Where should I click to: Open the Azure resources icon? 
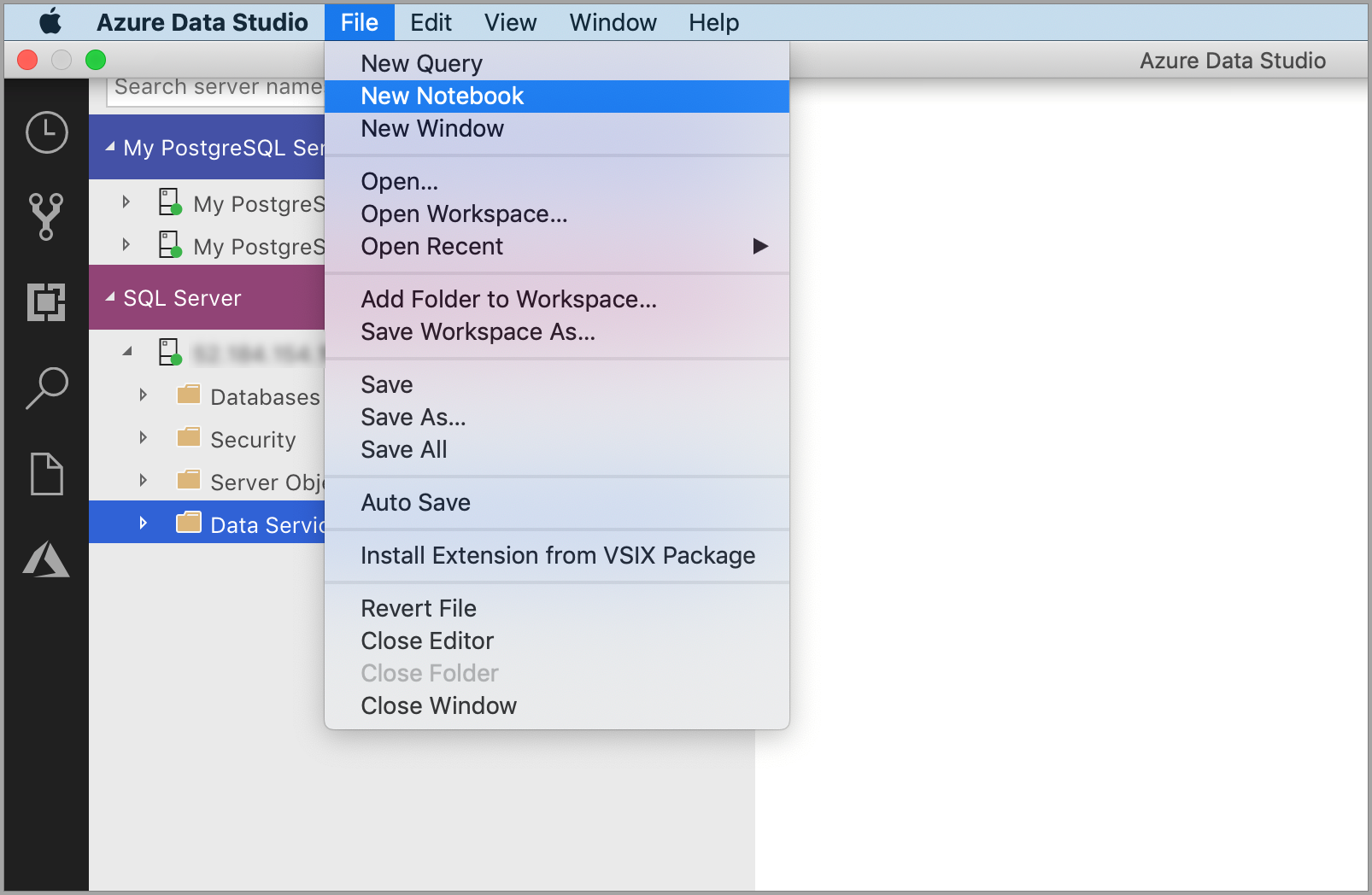(x=46, y=559)
